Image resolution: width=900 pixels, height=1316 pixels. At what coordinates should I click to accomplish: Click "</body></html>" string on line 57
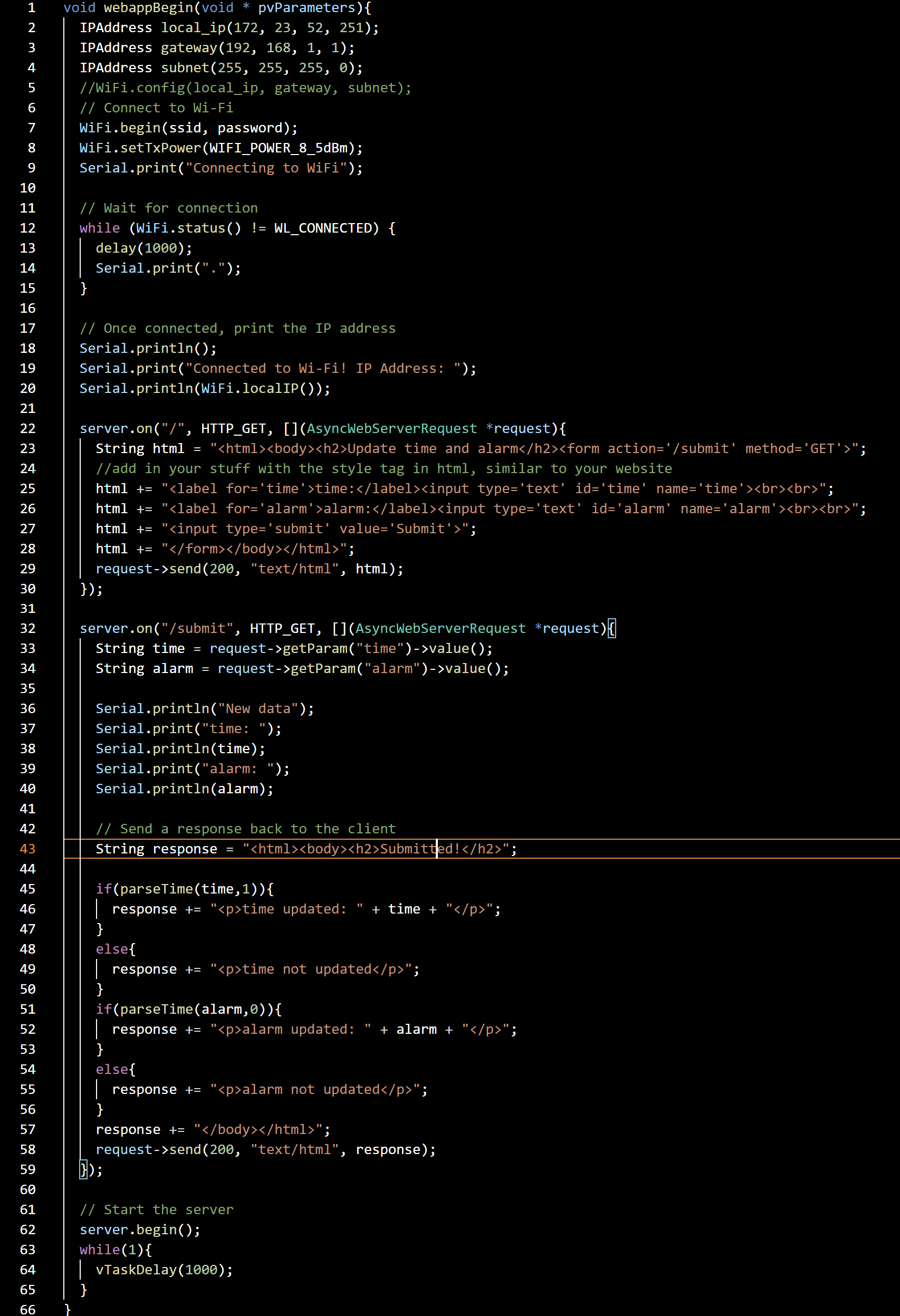pyautogui.click(x=258, y=1130)
